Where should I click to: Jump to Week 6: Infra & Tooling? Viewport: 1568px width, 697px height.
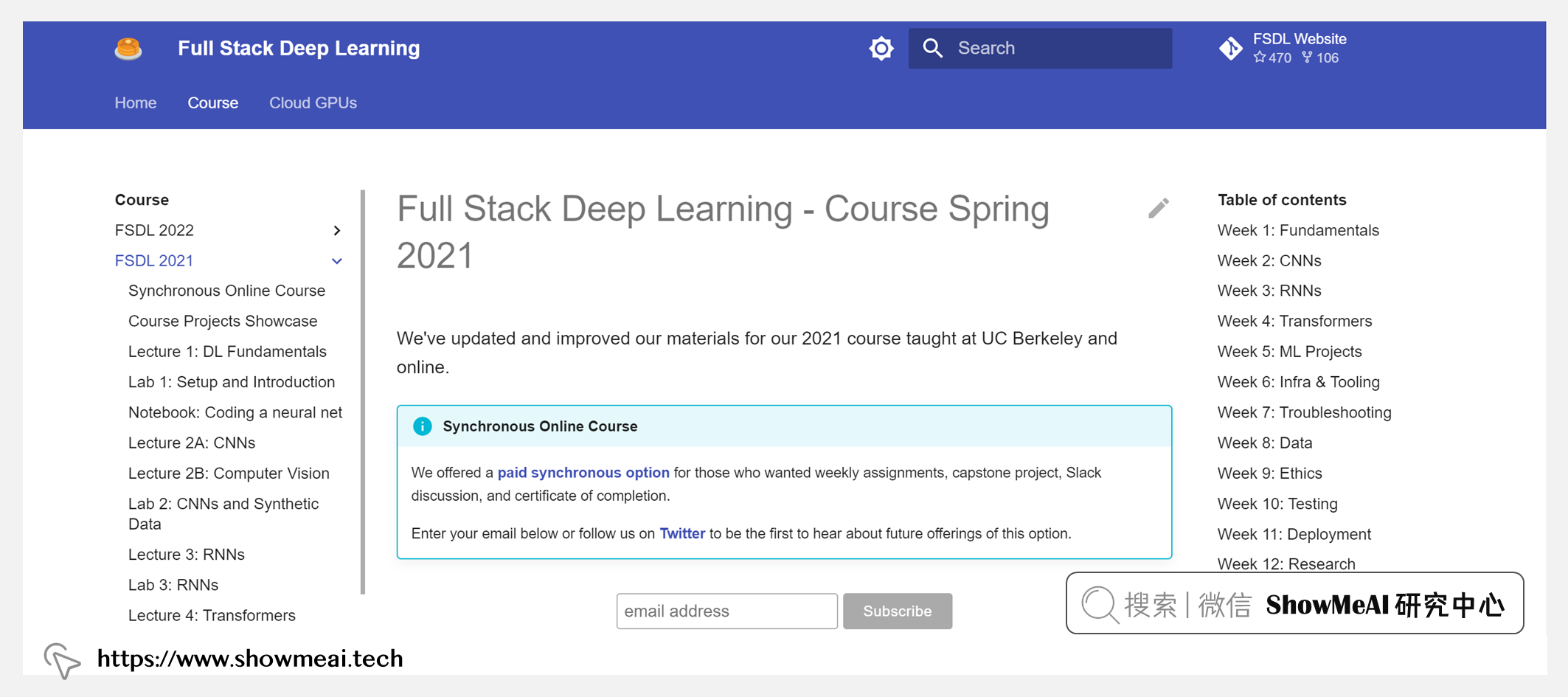point(1298,382)
